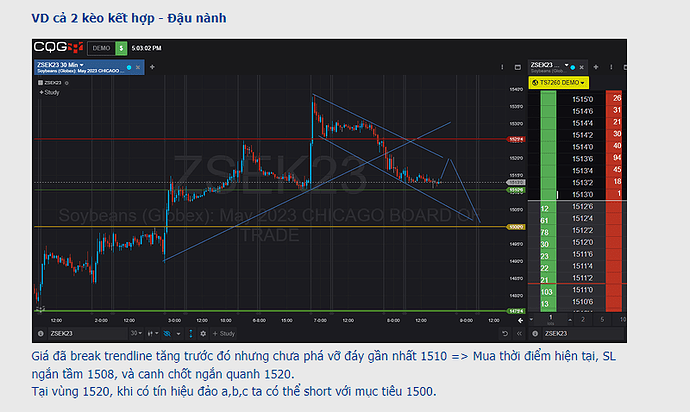Open the chart settings gear icon
This screenshot has width=690, height=412.
coord(203,334)
